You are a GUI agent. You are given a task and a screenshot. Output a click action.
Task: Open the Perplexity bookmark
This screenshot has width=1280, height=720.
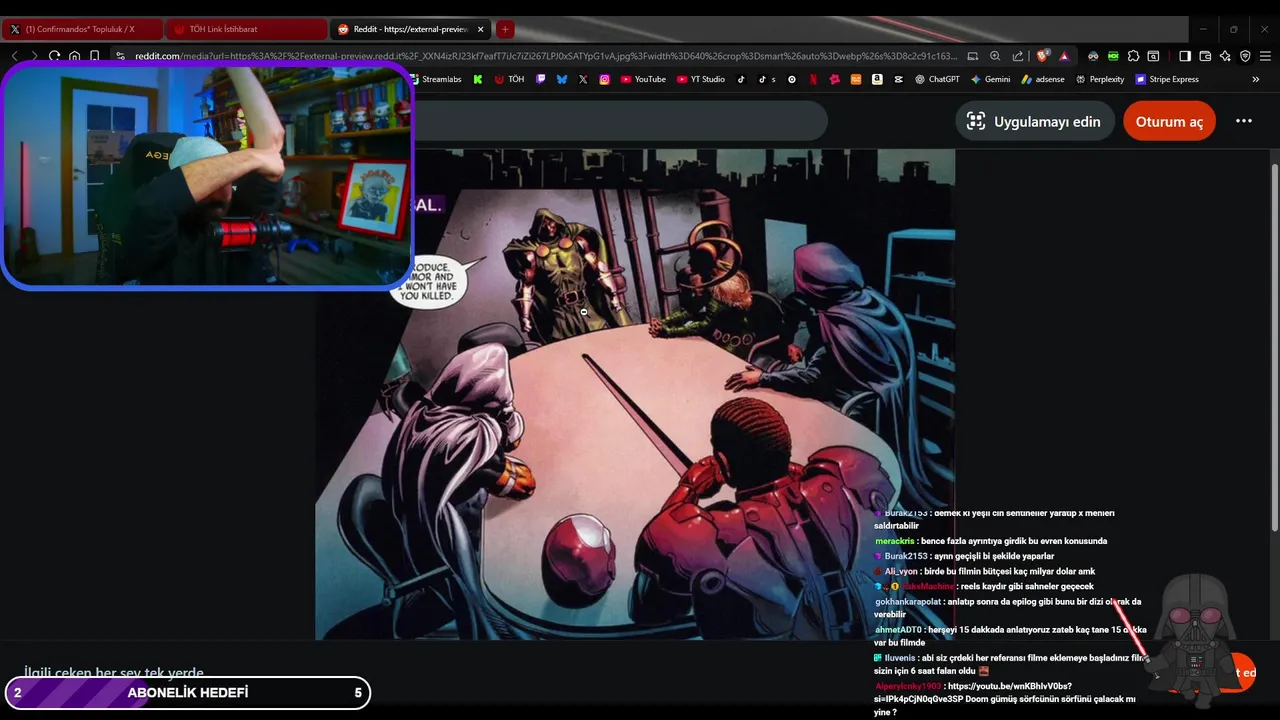tap(1100, 79)
